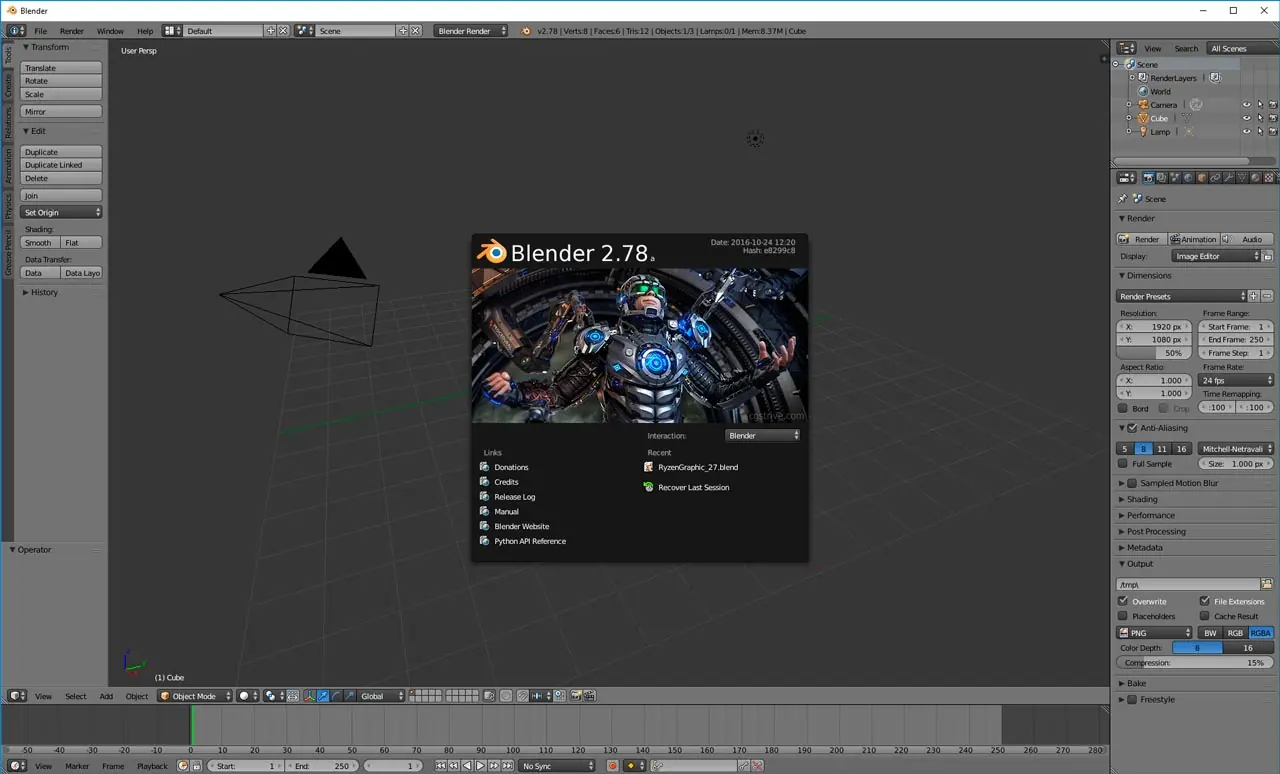Enable the Full Sample checkbox
The height and width of the screenshot is (774, 1280).
(1123, 464)
